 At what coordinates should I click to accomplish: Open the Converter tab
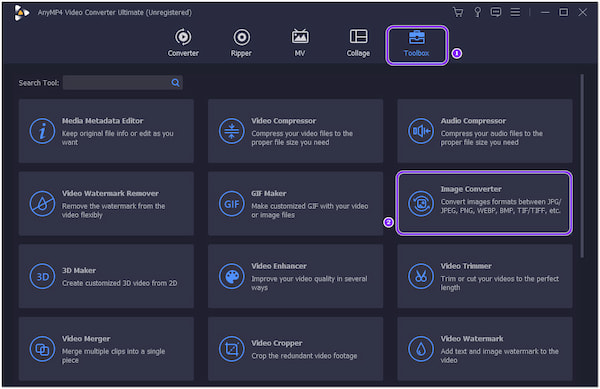click(x=183, y=43)
